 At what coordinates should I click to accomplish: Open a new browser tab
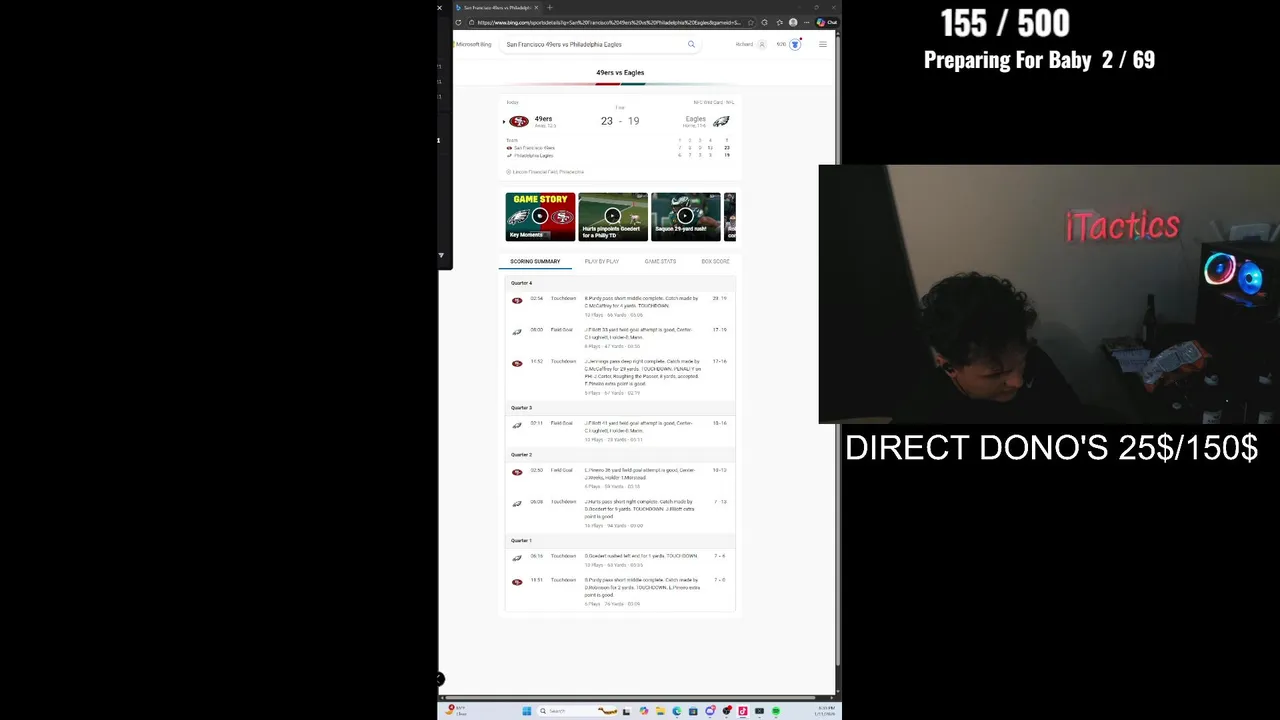(x=549, y=7)
